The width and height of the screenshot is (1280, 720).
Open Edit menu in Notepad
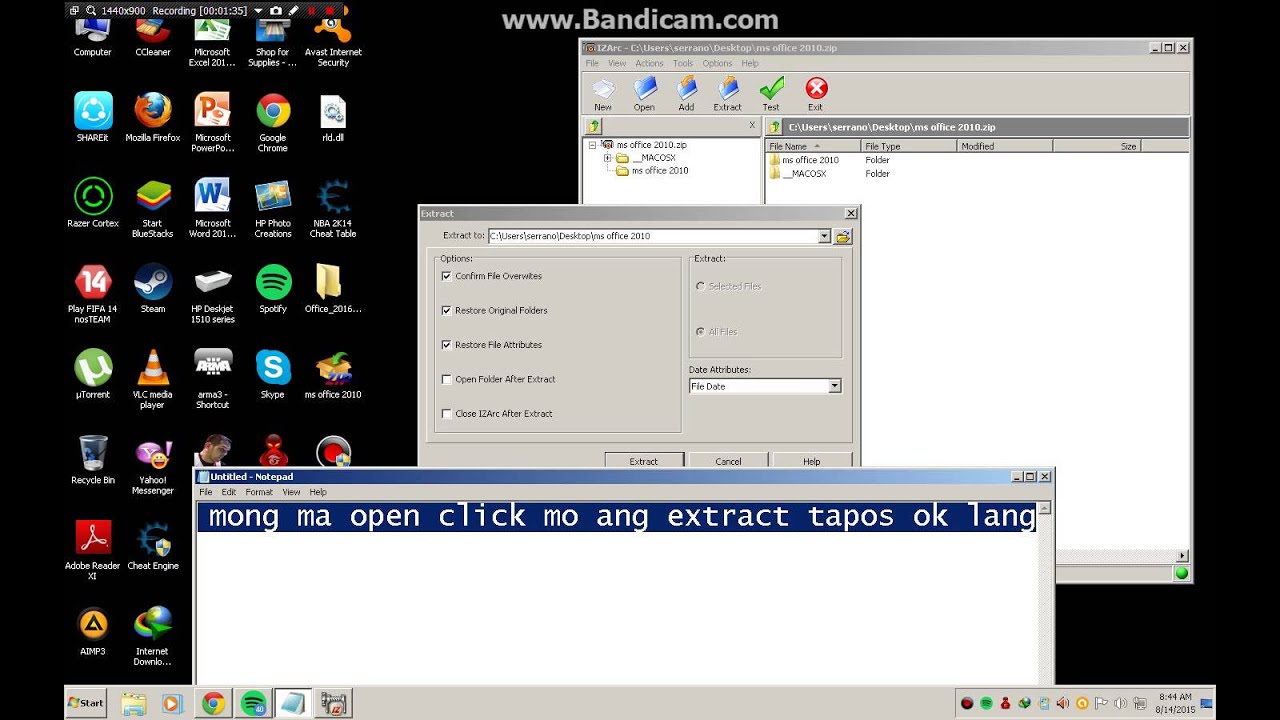tap(229, 492)
